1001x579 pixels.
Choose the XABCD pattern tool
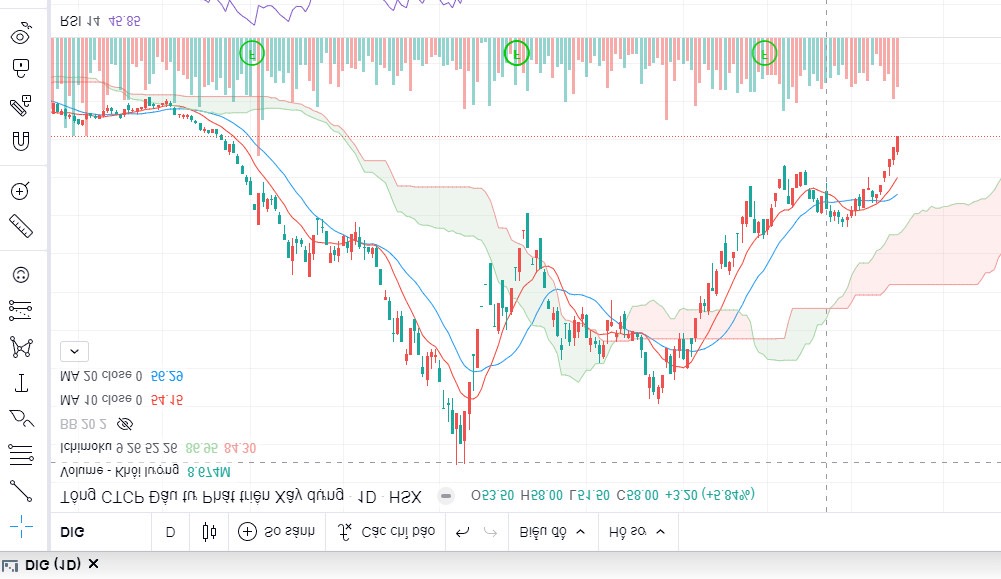tap(21, 347)
